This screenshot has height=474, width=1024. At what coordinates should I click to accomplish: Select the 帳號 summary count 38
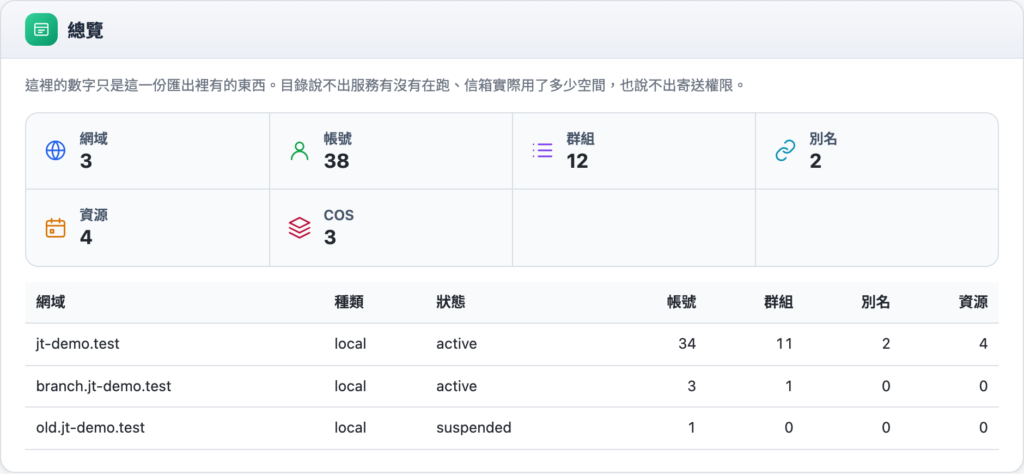336,161
